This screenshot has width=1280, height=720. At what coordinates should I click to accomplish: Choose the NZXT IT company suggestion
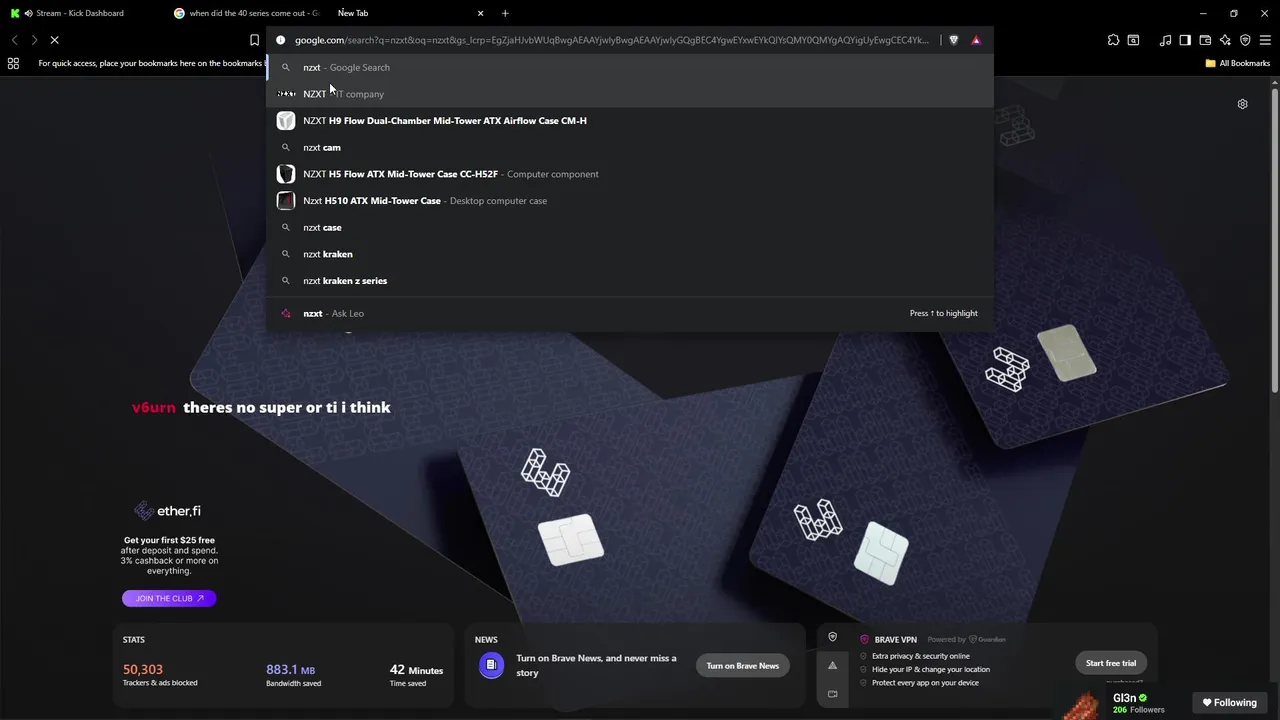click(x=630, y=94)
